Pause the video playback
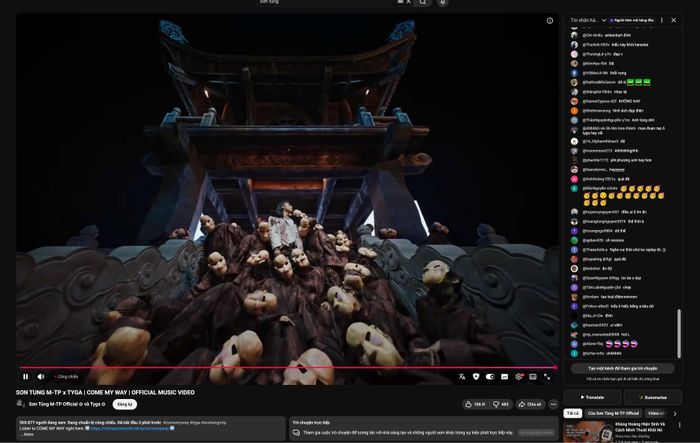The height and width of the screenshot is (443, 700). click(x=25, y=376)
